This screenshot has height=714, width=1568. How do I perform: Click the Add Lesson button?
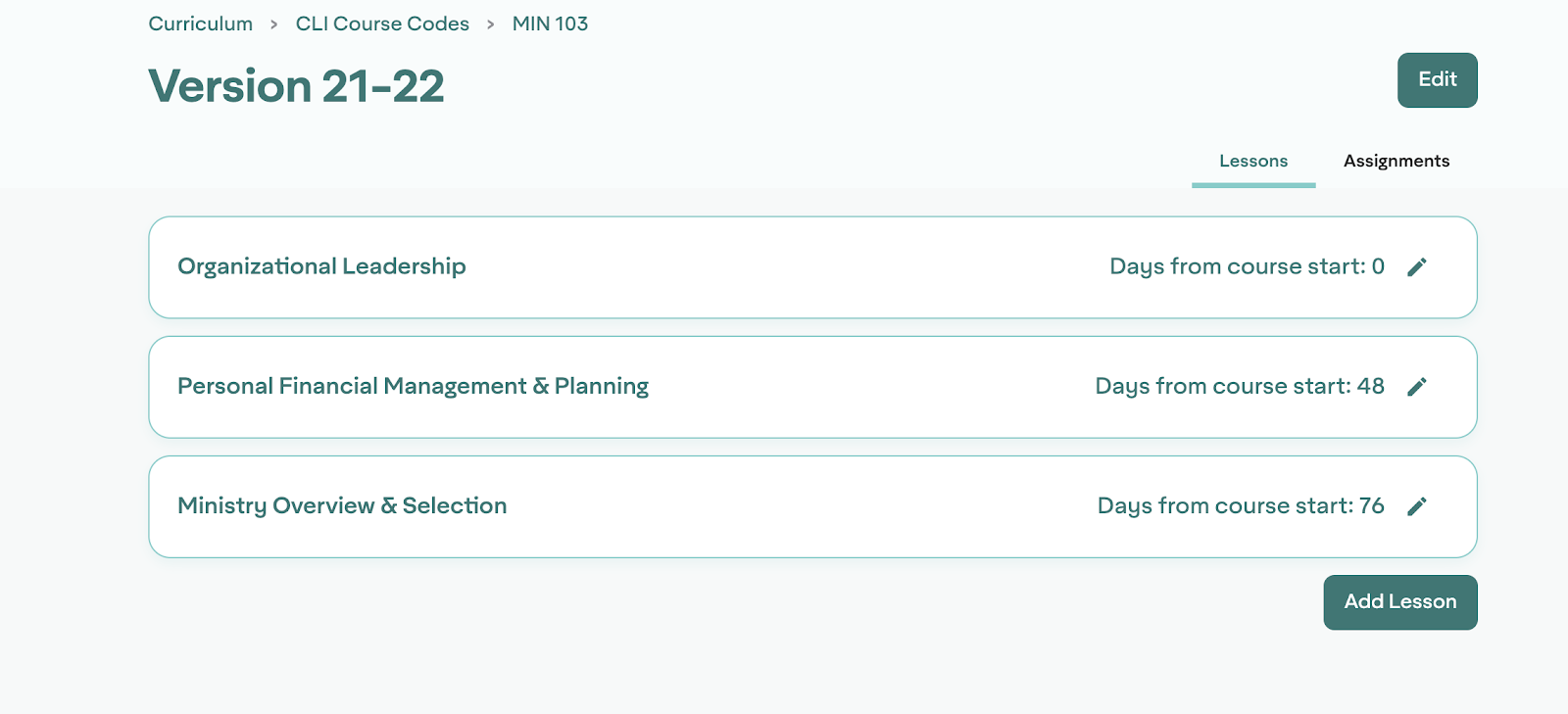(x=1399, y=602)
